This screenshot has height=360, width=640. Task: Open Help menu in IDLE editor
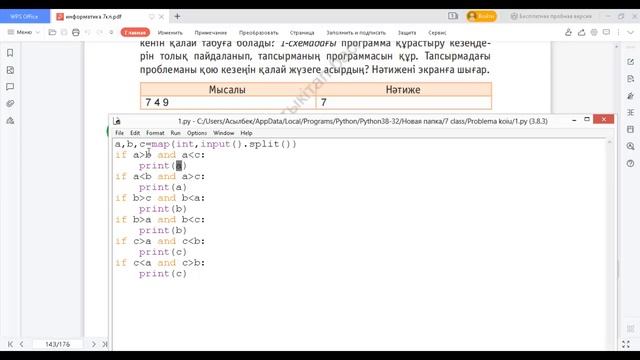coord(246,133)
